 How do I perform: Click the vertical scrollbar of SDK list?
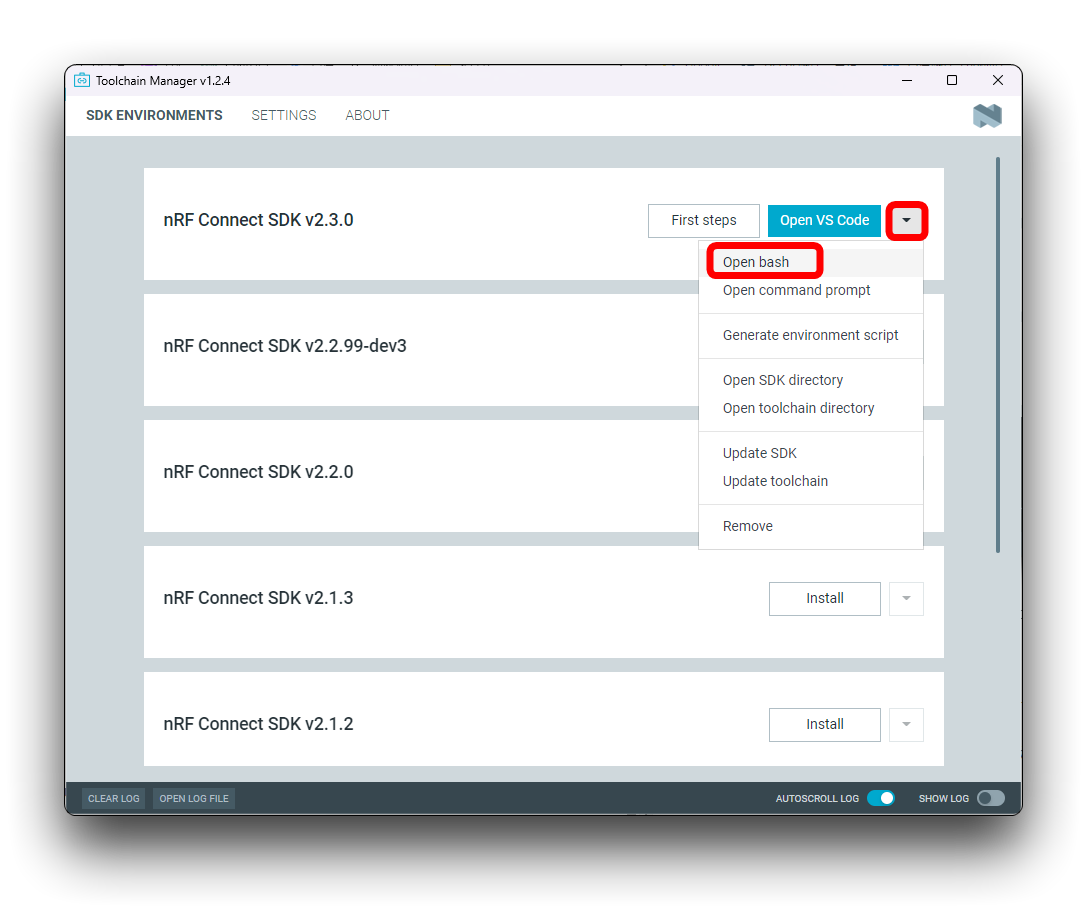(x=998, y=355)
